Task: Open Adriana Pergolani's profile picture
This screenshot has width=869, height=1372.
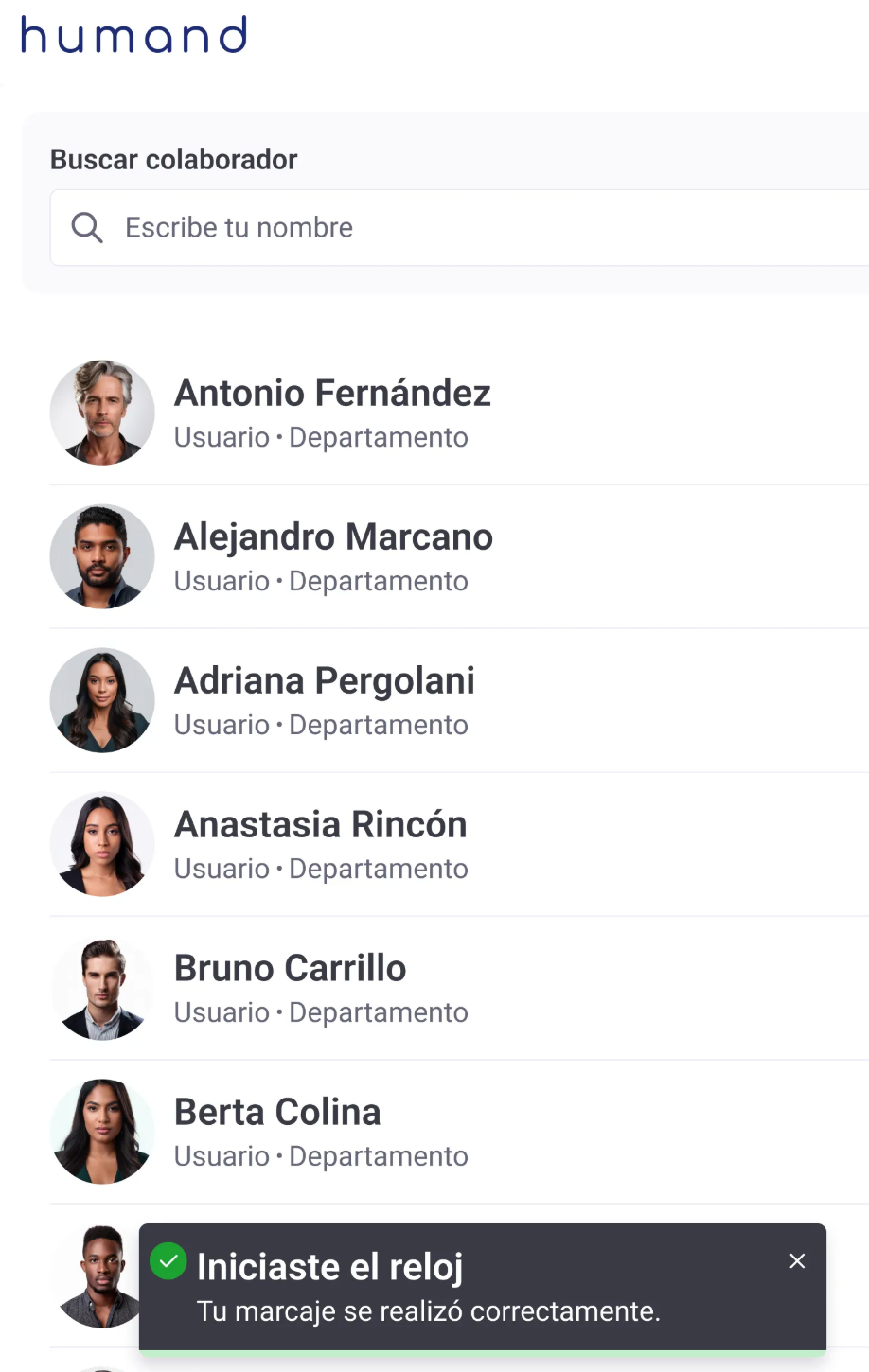Action: click(x=102, y=700)
